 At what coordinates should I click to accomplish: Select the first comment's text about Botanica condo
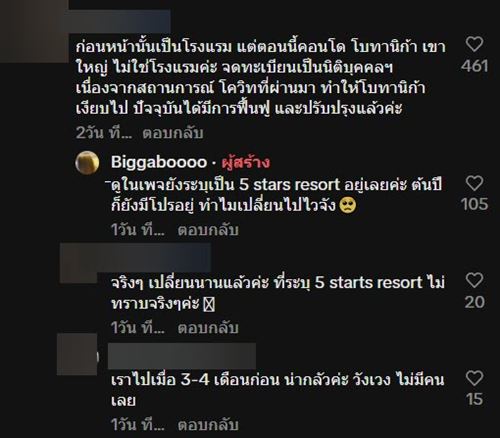tap(261, 78)
